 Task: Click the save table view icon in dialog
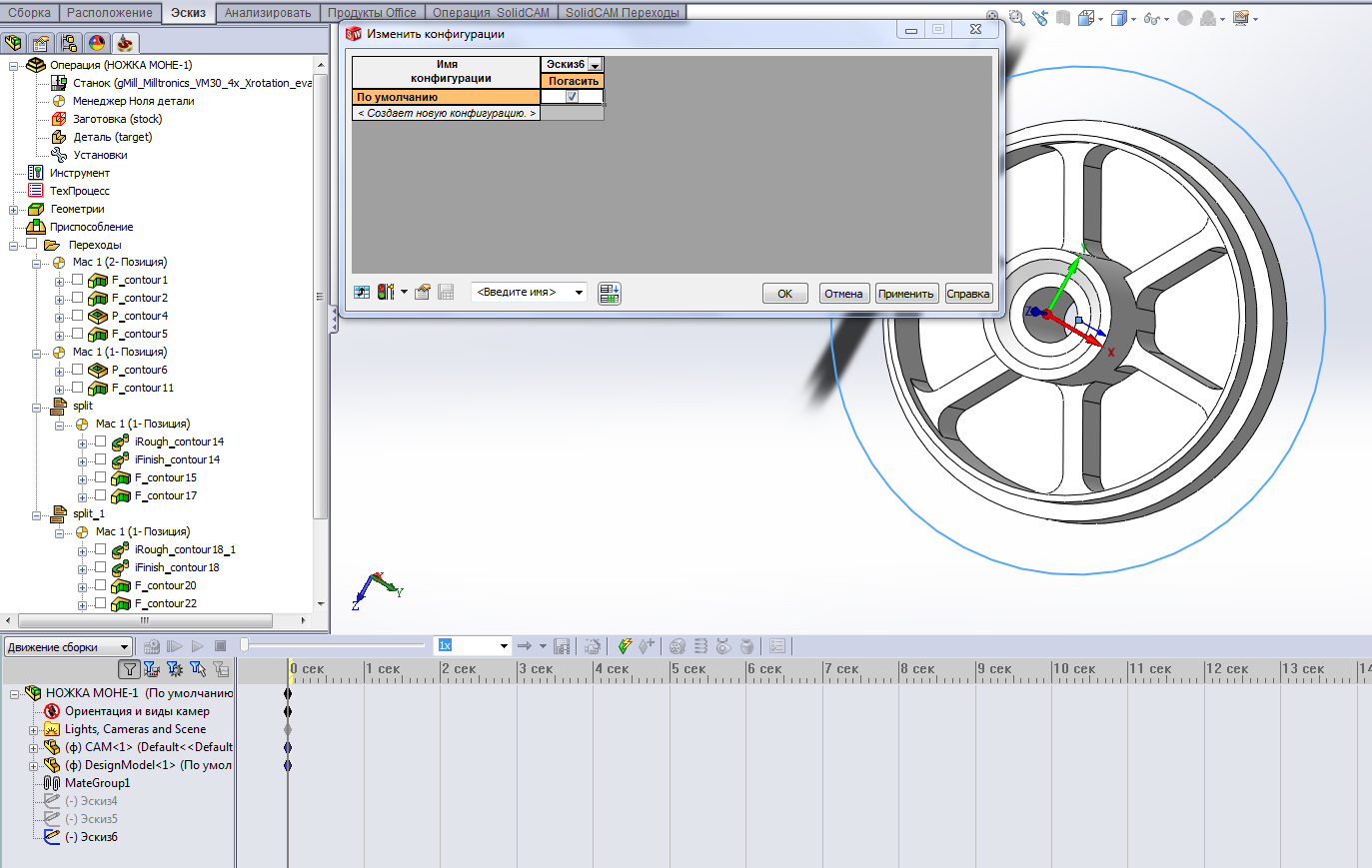pos(446,292)
